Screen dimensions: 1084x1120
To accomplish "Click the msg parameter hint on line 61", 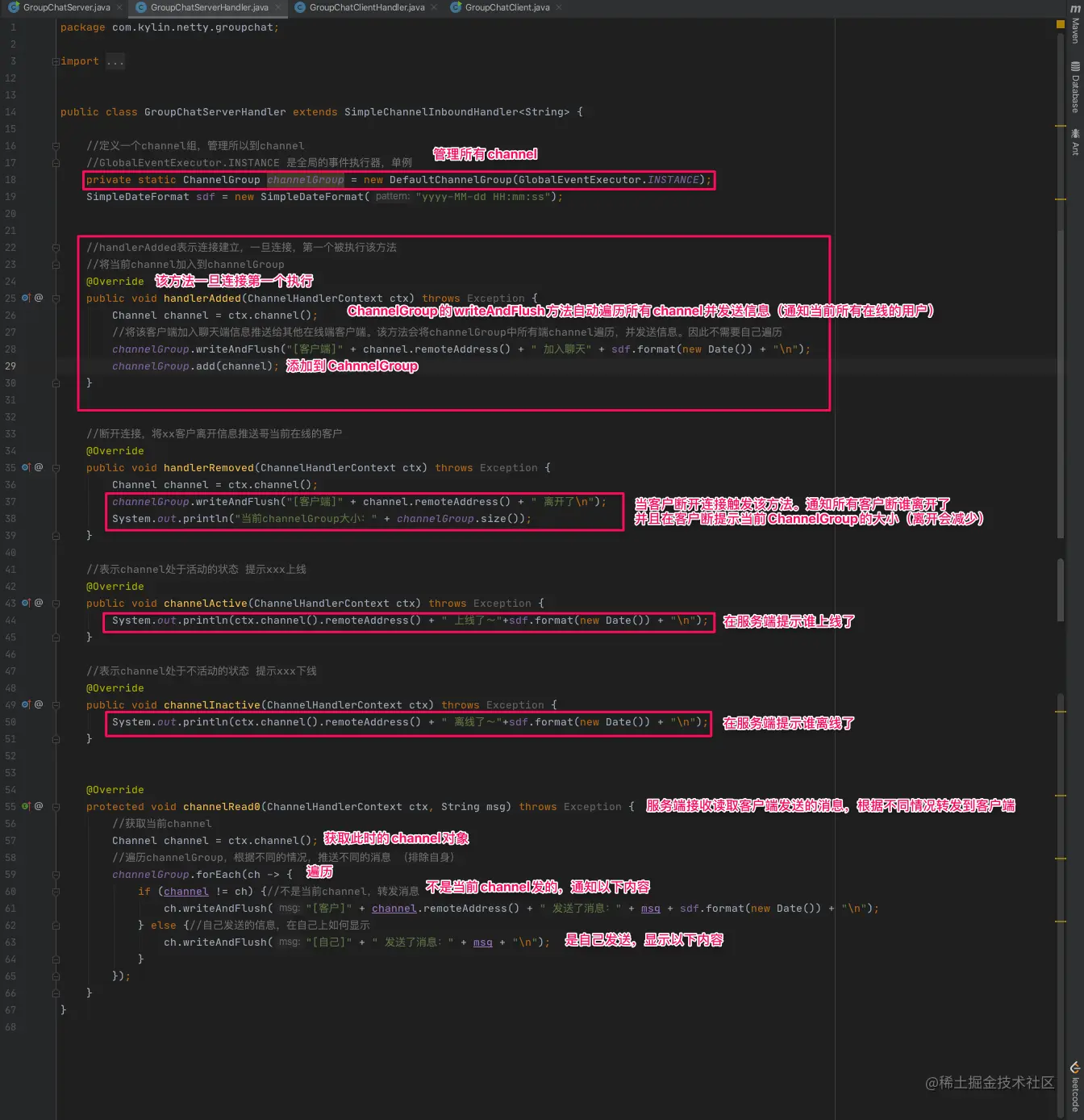I will coord(290,909).
